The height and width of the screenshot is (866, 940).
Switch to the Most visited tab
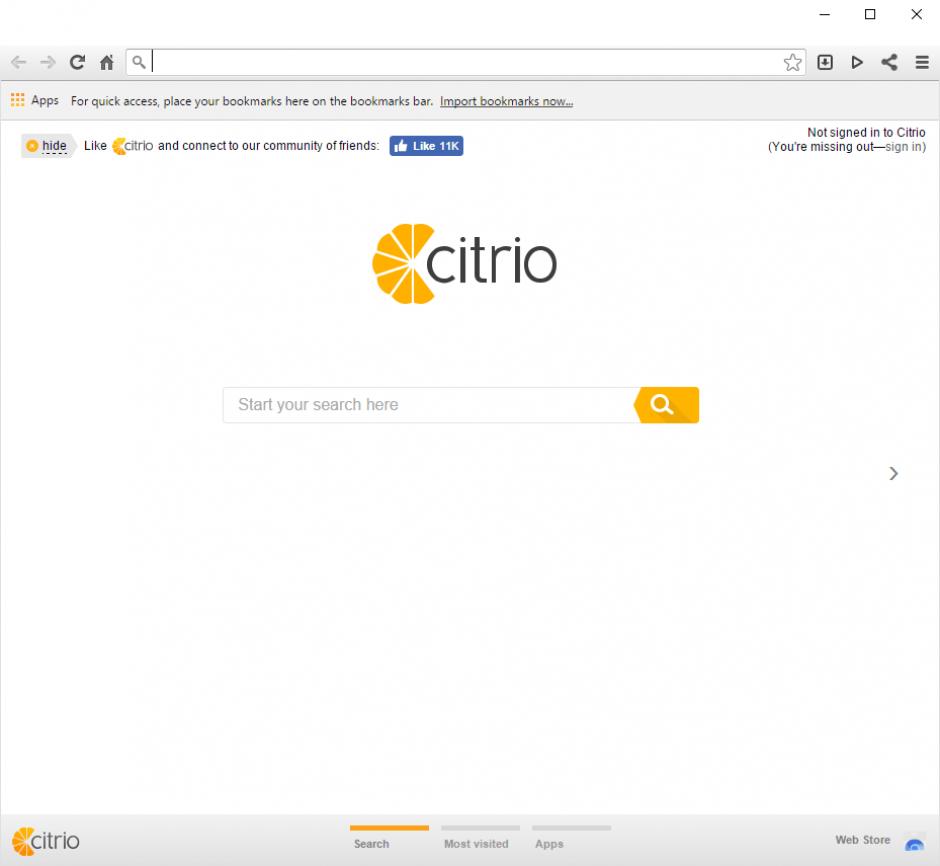click(480, 838)
